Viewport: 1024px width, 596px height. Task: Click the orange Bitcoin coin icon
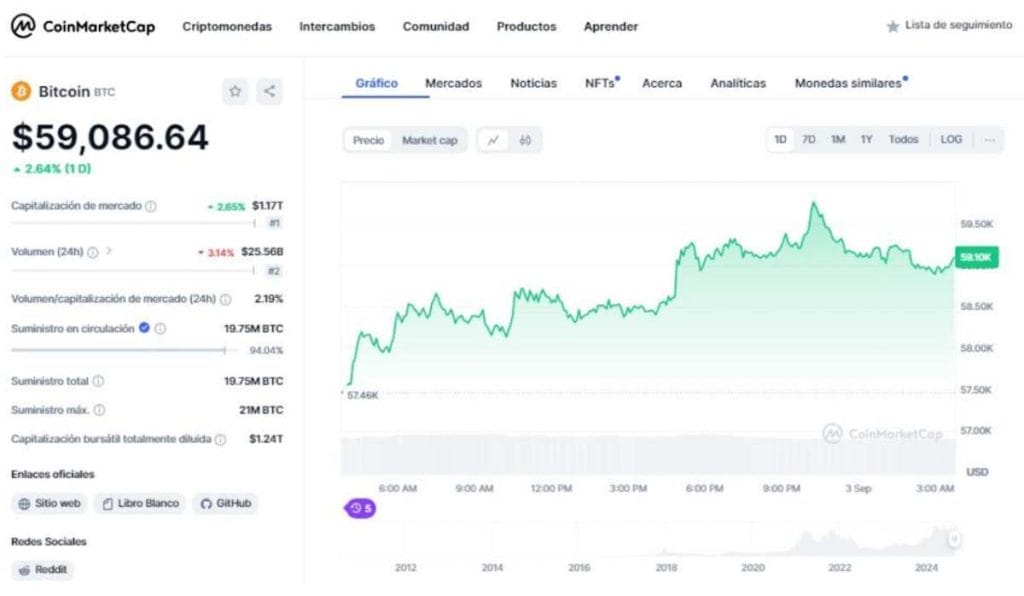22,91
